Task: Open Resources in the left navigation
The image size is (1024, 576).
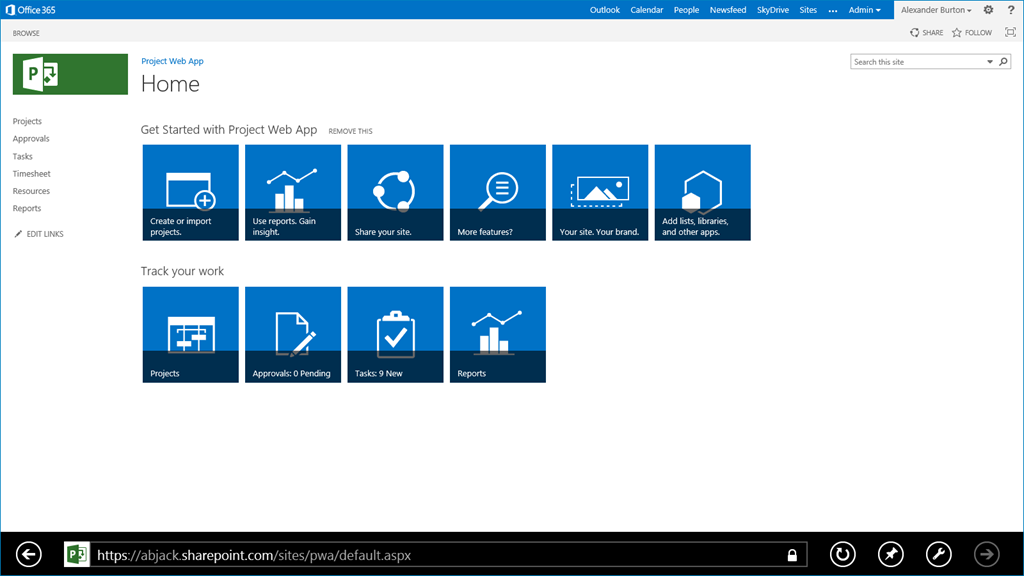Action: (31, 191)
